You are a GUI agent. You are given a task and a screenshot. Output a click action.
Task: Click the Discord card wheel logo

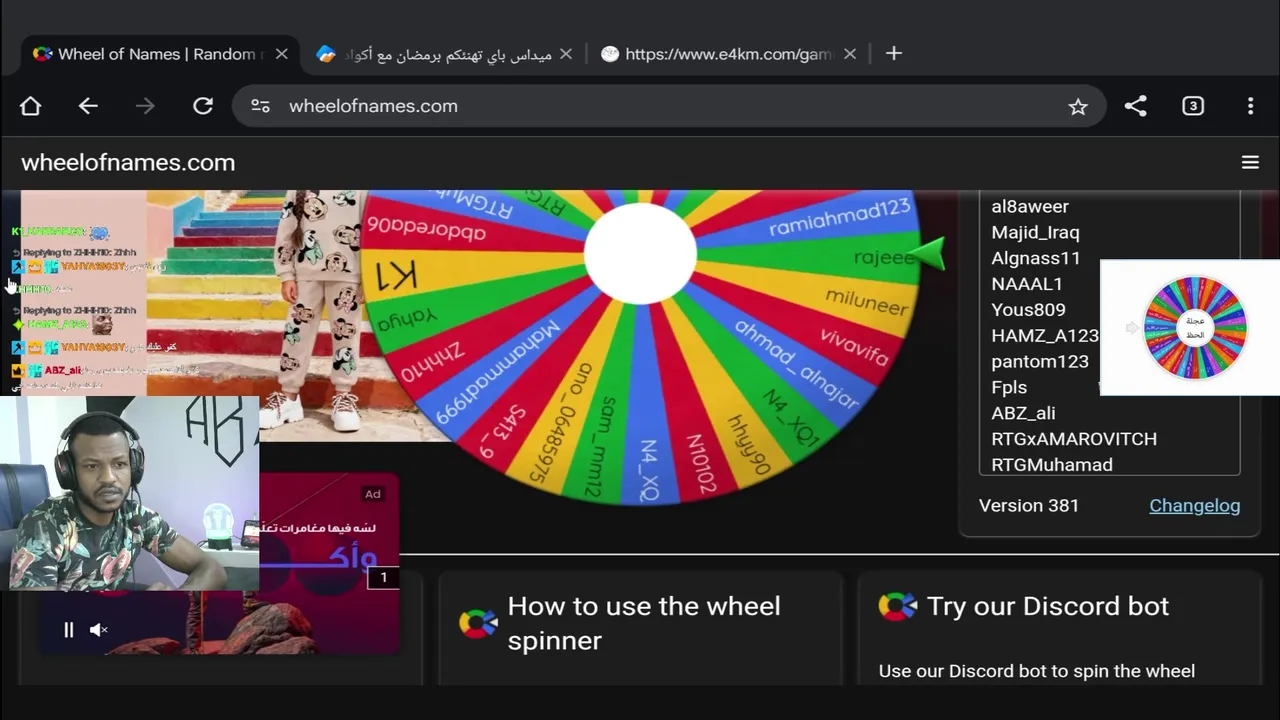click(x=897, y=606)
